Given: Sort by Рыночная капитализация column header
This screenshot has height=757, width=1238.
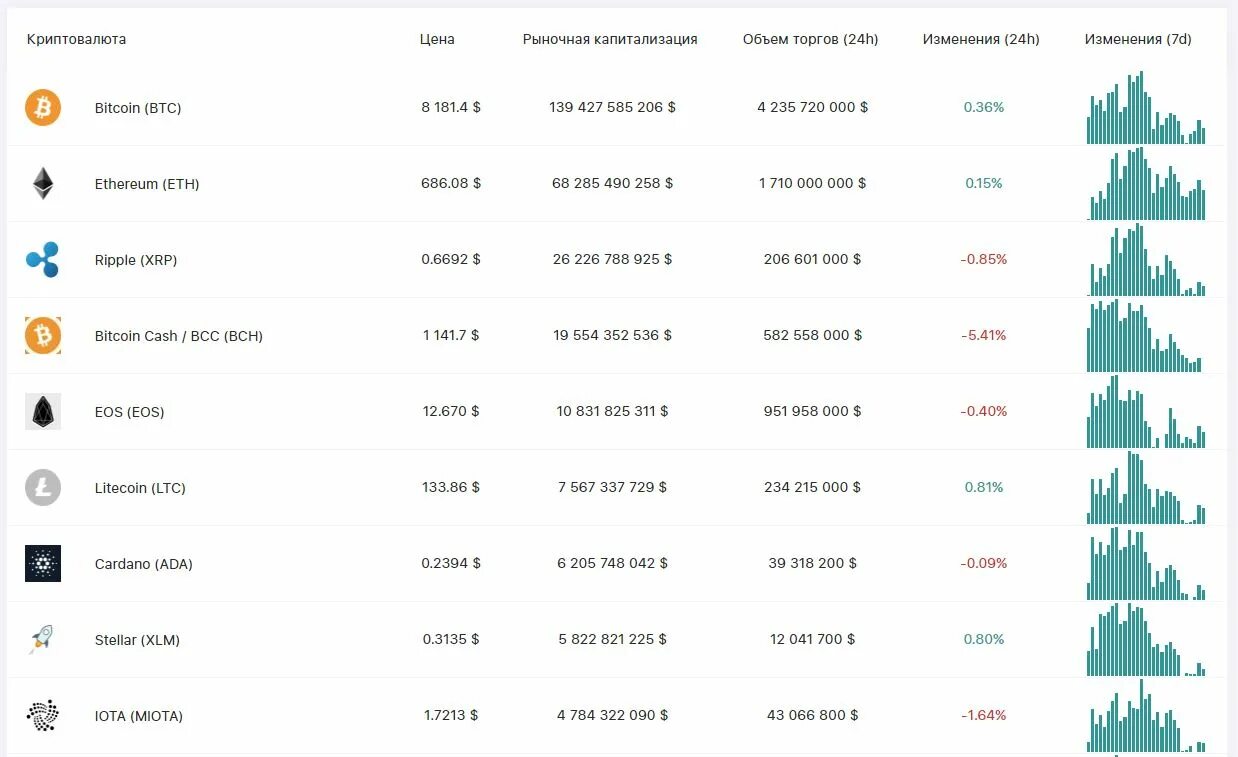Looking at the screenshot, I should coord(610,40).
